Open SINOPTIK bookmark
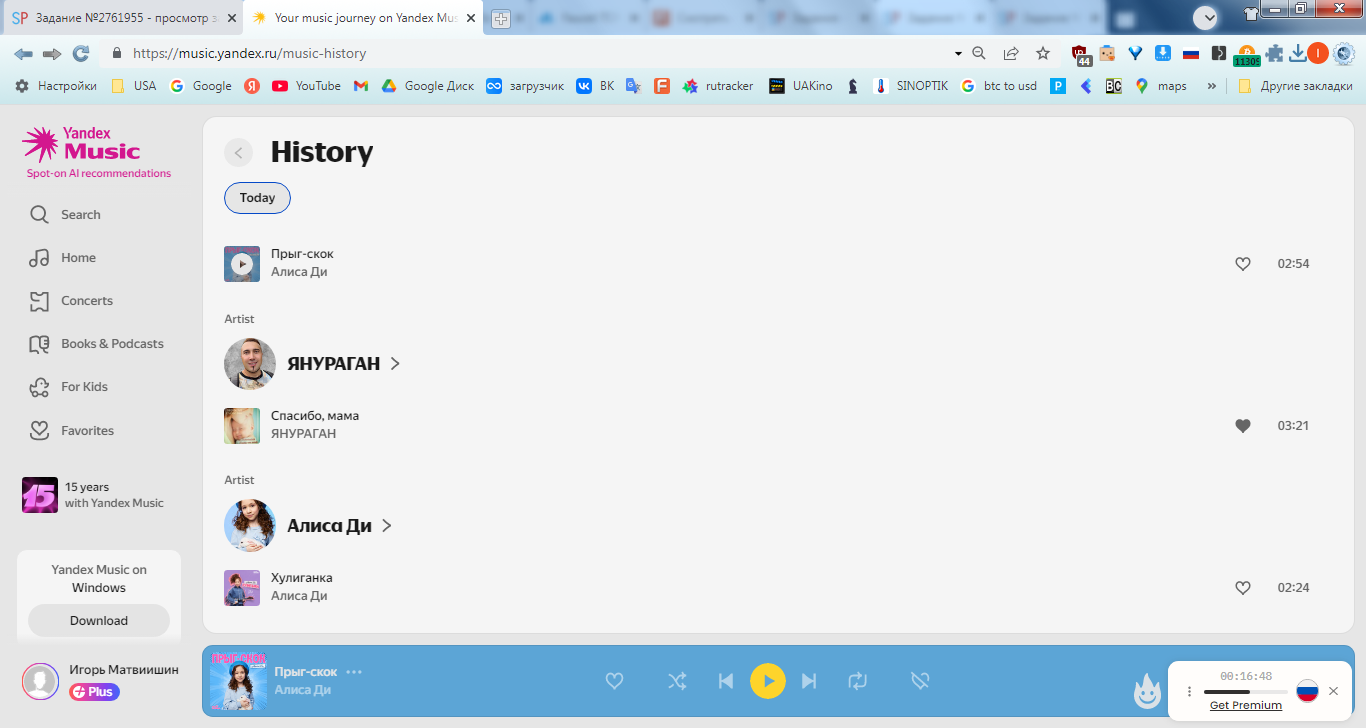Viewport: 1366px width, 728px height. 910,86
